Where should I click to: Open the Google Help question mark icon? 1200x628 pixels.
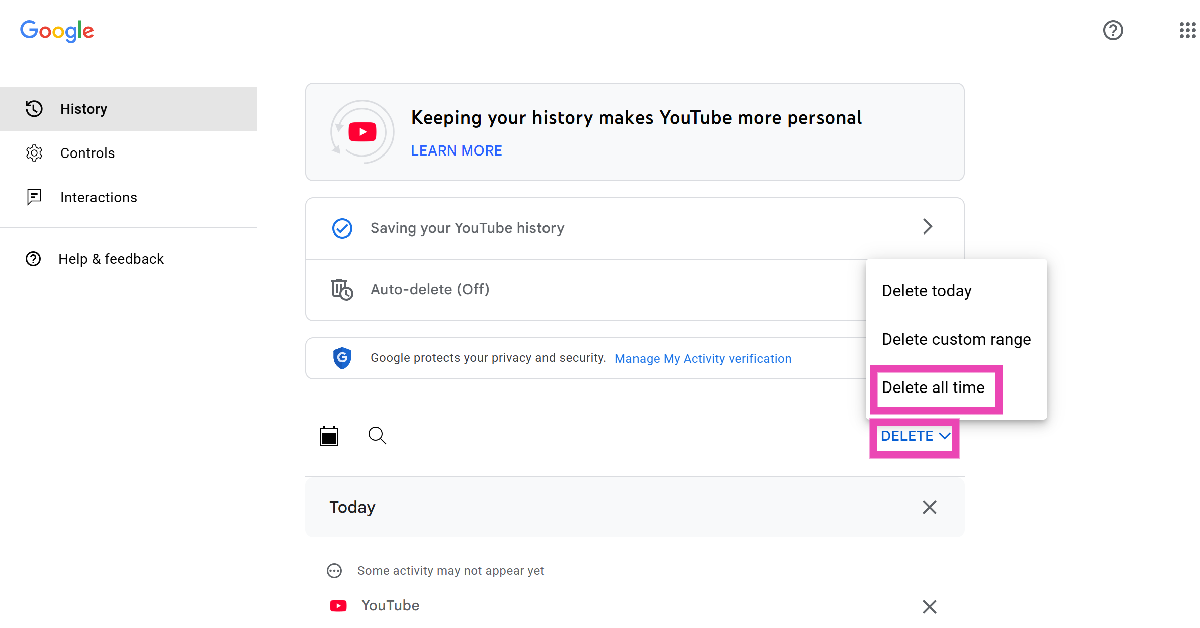pyautogui.click(x=1113, y=30)
